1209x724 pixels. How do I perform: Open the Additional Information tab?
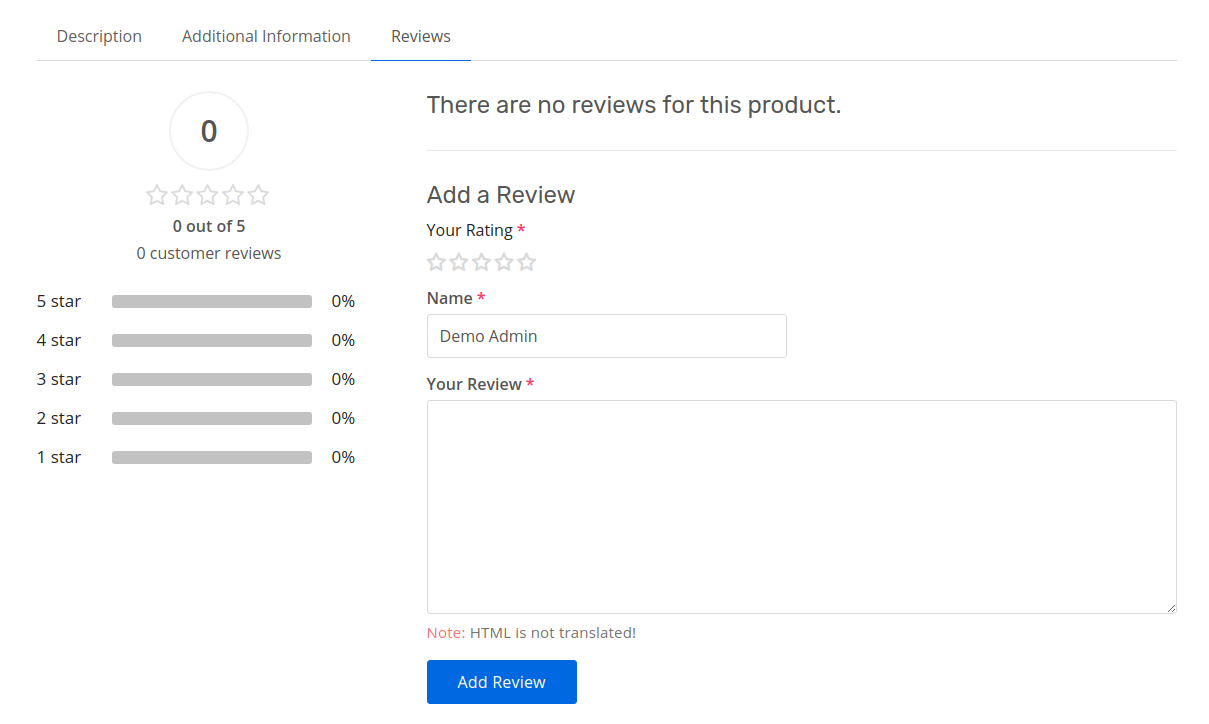coord(266,36)
